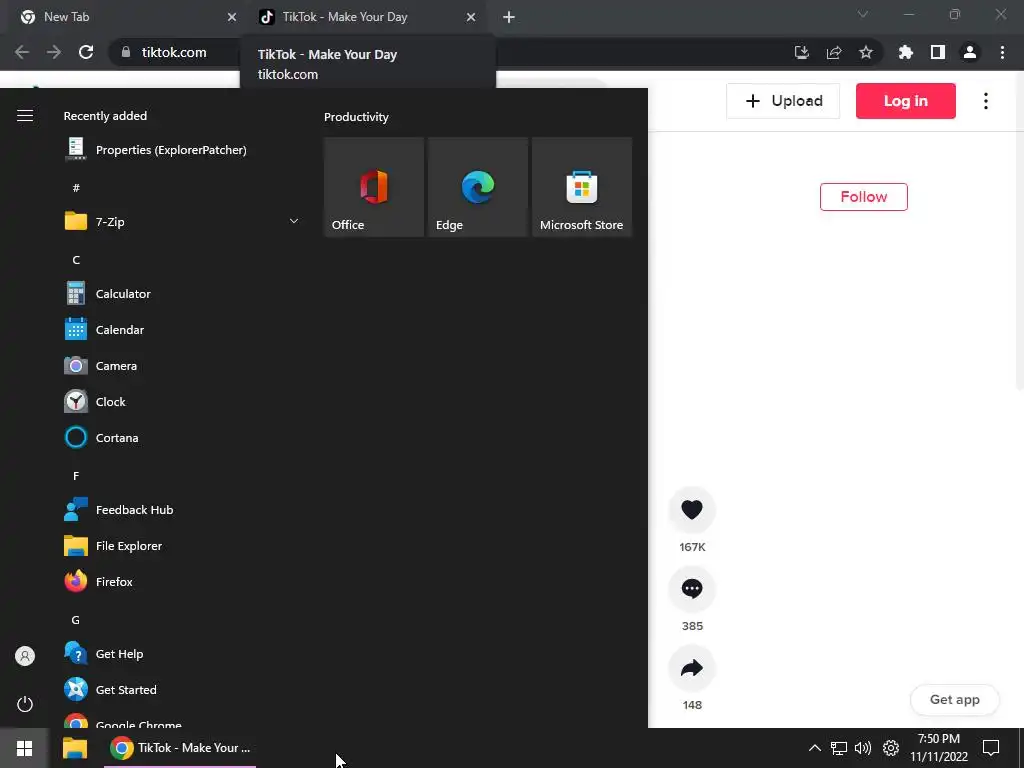Open Chrome three-dot menu

[1002, 52]
